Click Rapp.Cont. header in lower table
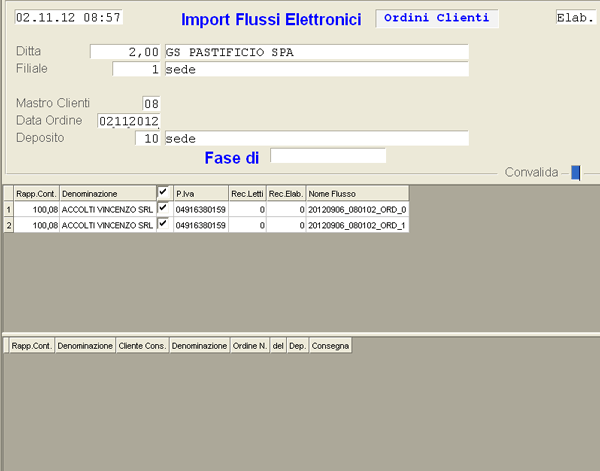Image resolution: width=600 pixels, height=471 pixels. 32,346
